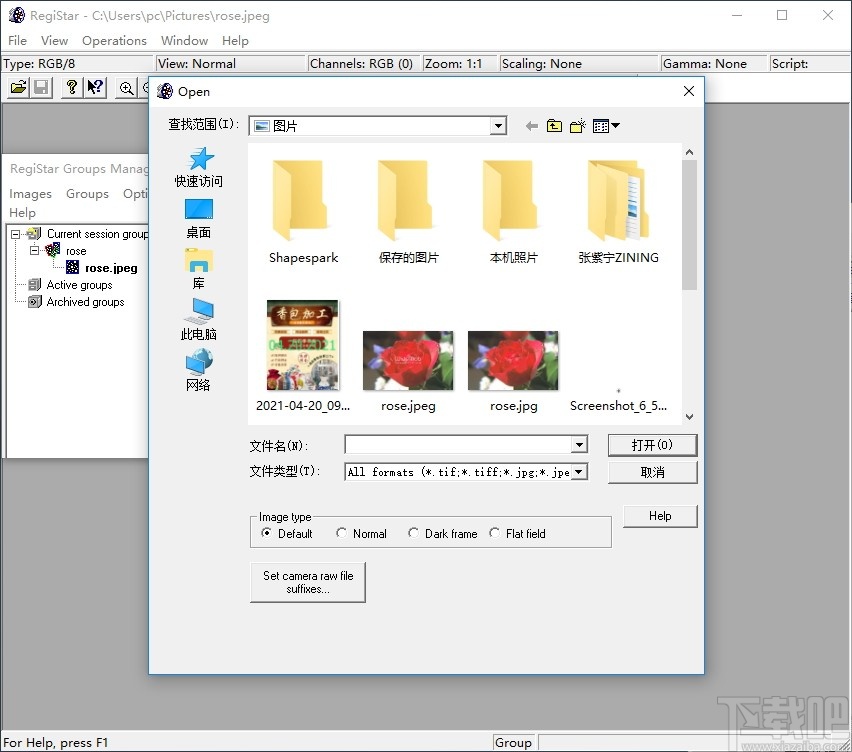Create new folder icon in Open dialog
Image resolution: width=852 pixels, height=752 pixels.
point(578,126)
